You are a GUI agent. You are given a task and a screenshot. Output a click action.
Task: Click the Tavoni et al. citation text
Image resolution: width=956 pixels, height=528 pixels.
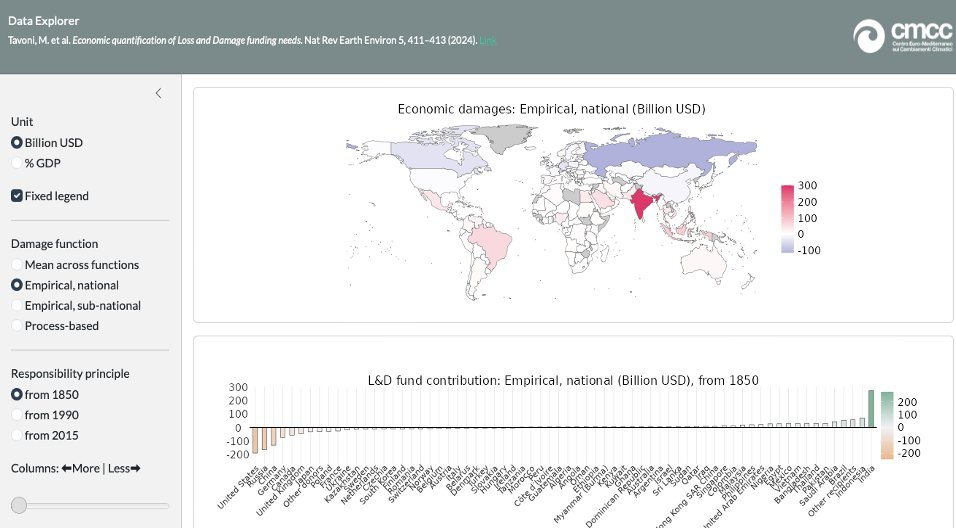[243, 41]
